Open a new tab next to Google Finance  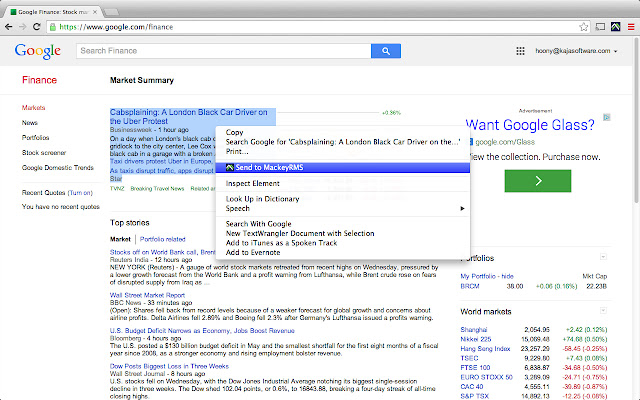pos(111,12)
